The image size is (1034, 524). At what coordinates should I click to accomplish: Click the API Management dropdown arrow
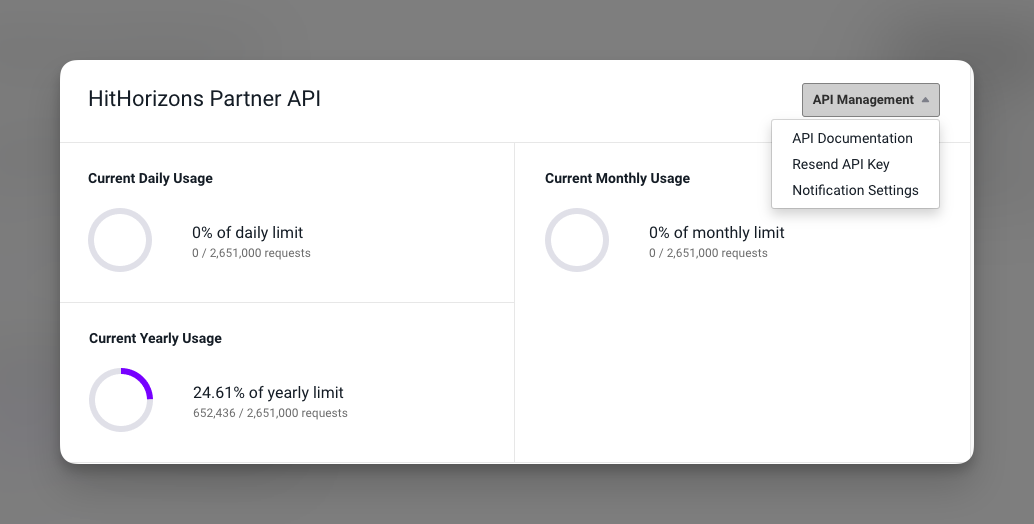[x=925, y=100]
